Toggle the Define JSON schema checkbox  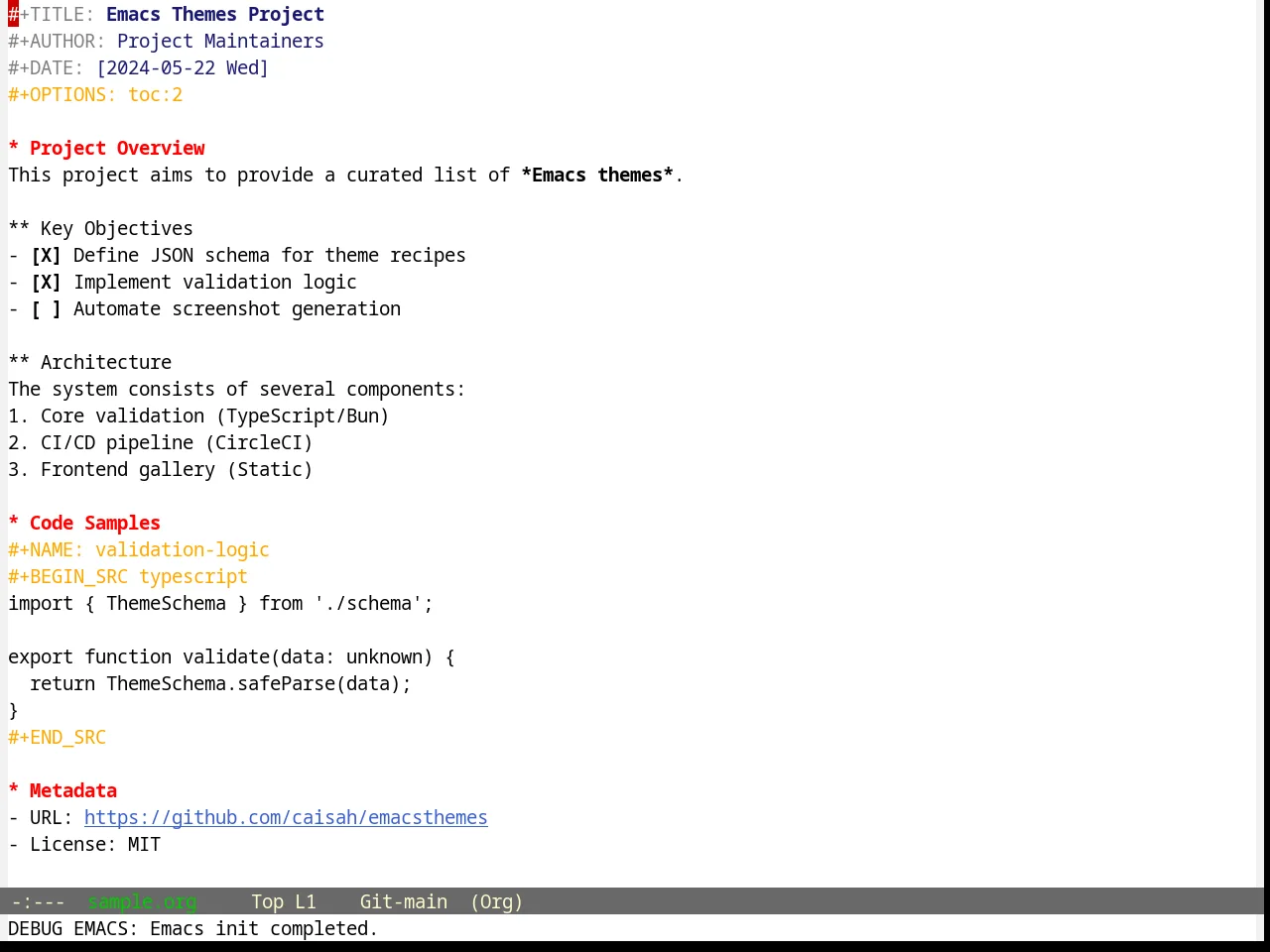coord(46,256)
